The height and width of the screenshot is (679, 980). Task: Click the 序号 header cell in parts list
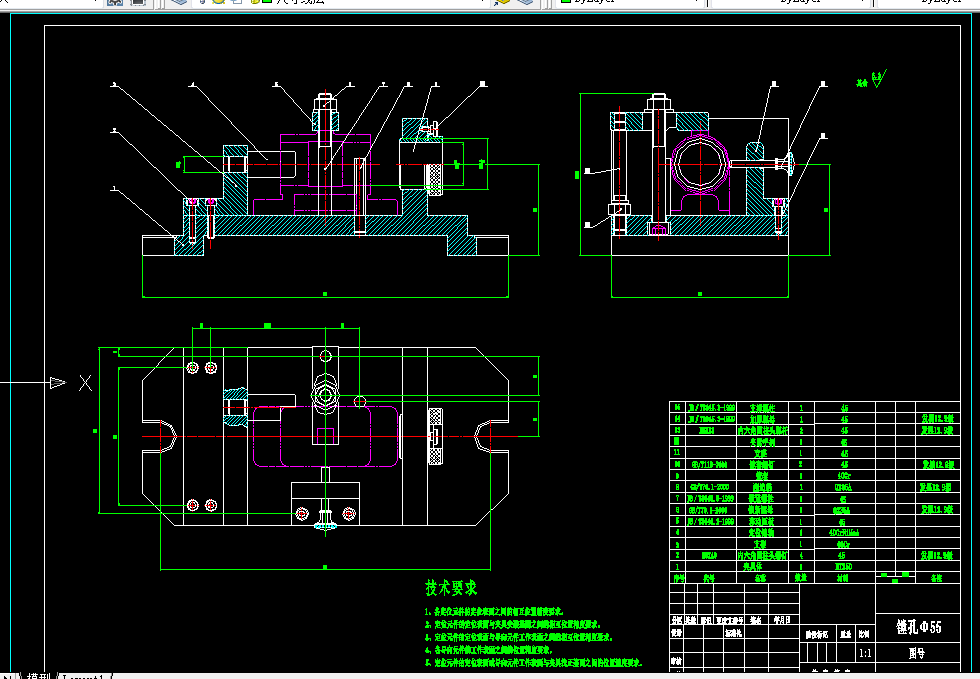677,578
